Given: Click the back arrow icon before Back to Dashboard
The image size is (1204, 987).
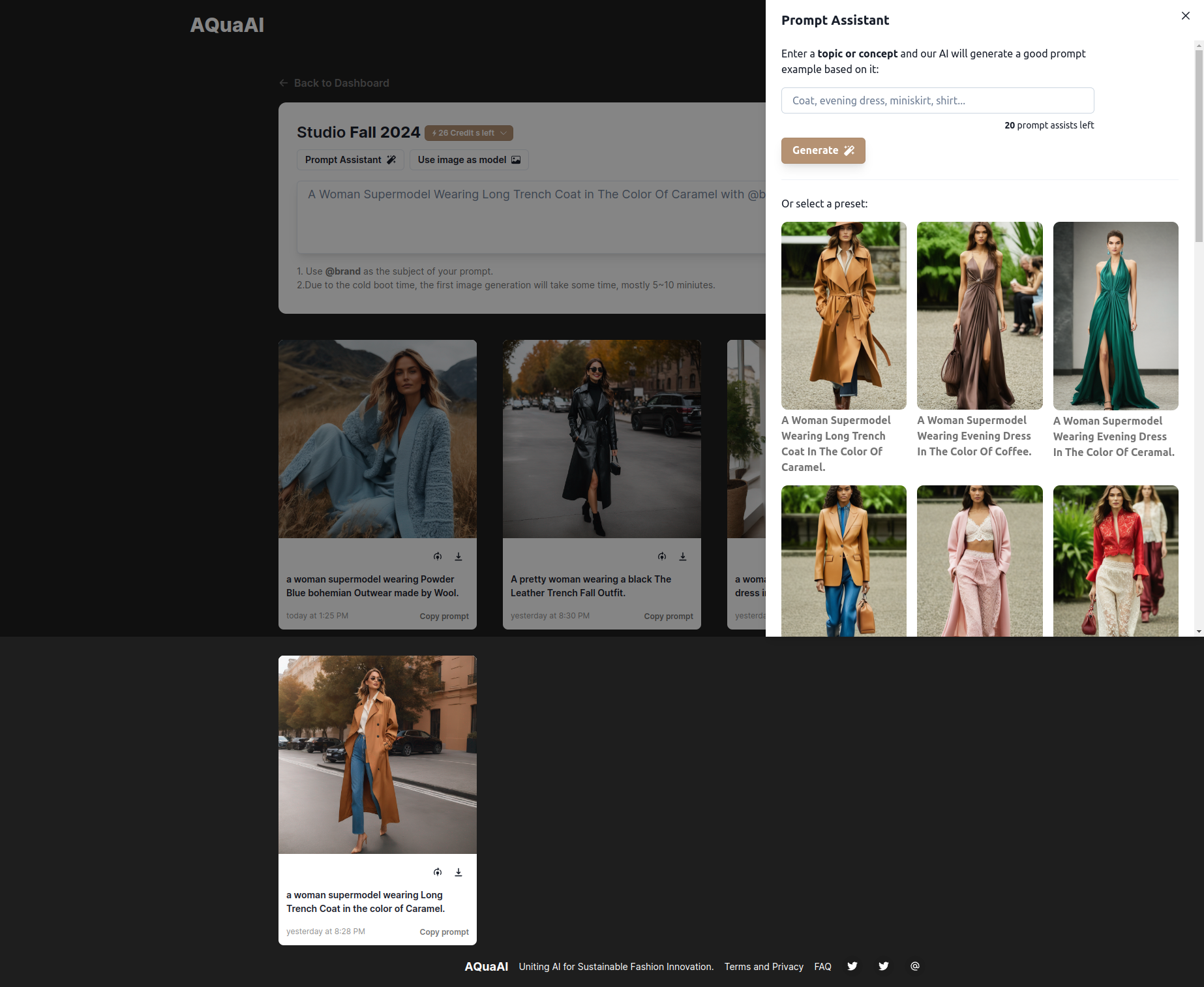Looking at the screenshot, I should [284, 83].
